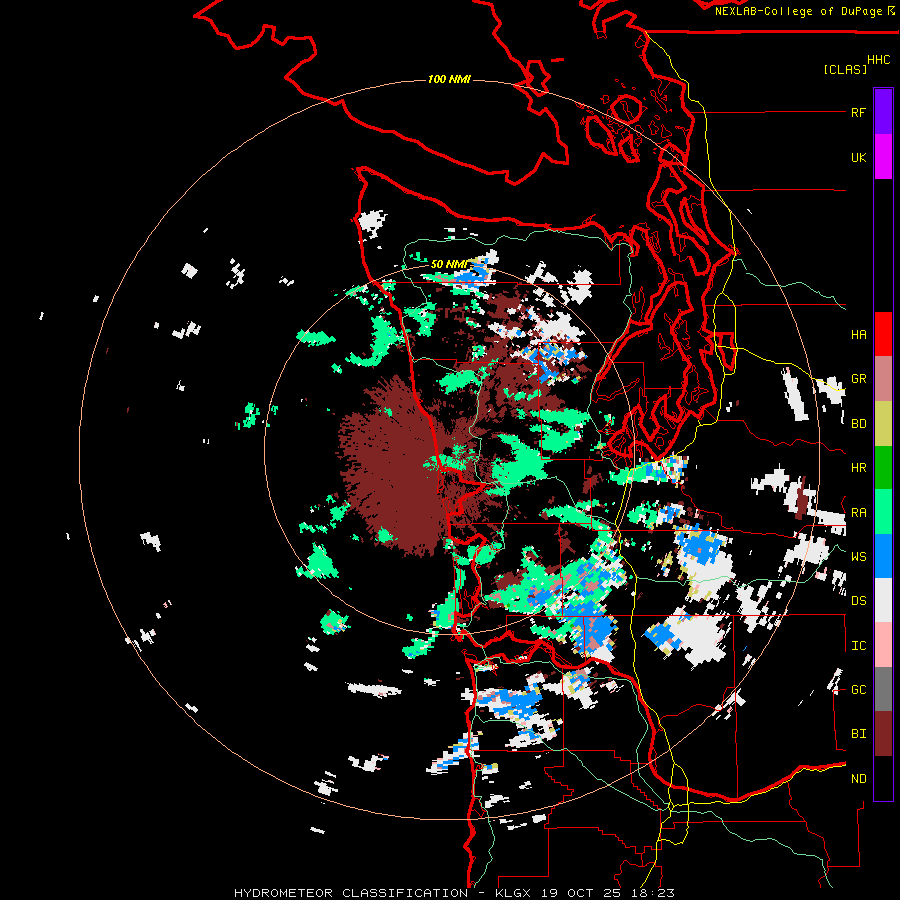
Task: Click the HR legend label
Action: point(858,468)
